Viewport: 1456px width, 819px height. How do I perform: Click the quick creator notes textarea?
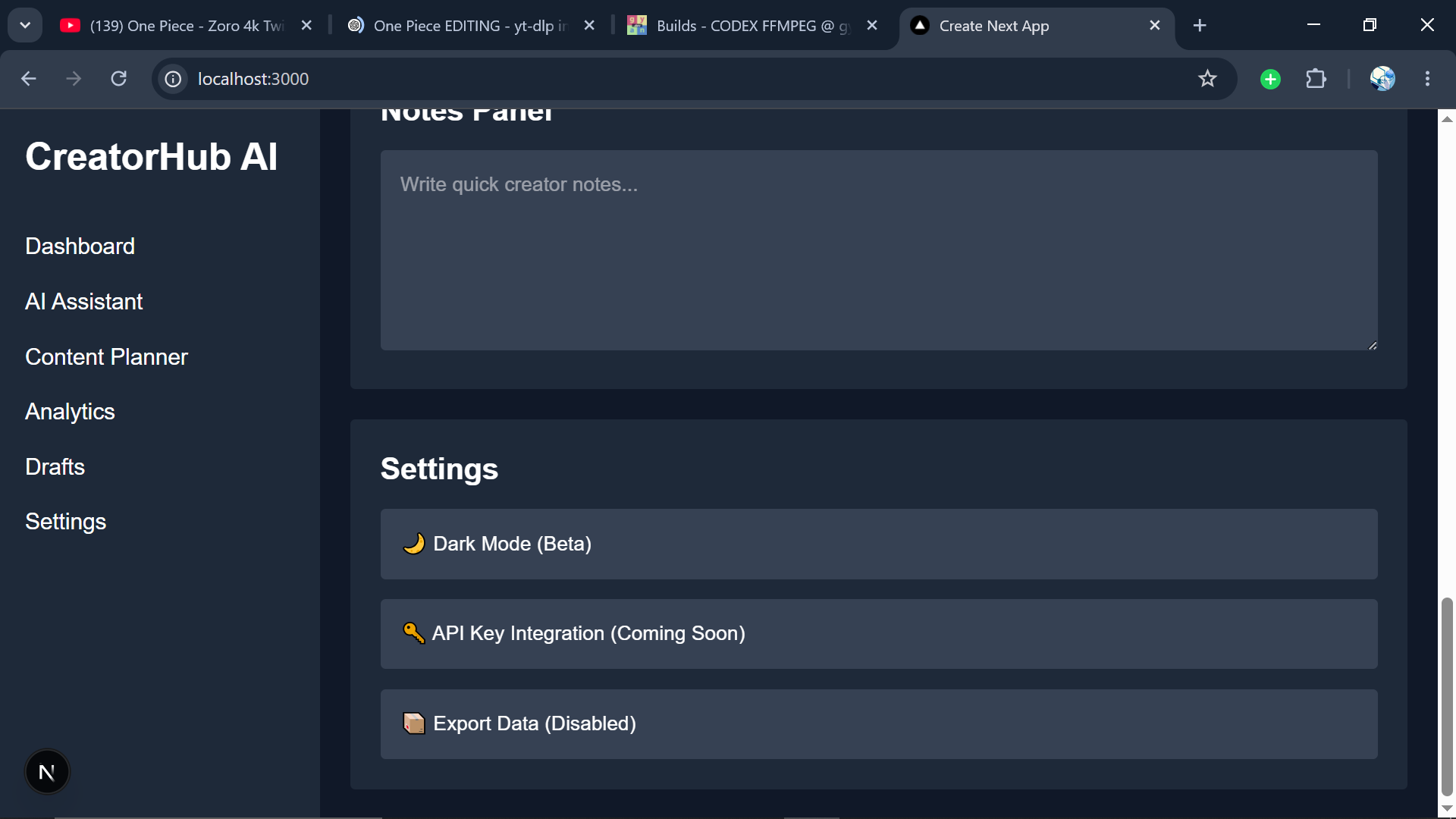coord(879,250)
